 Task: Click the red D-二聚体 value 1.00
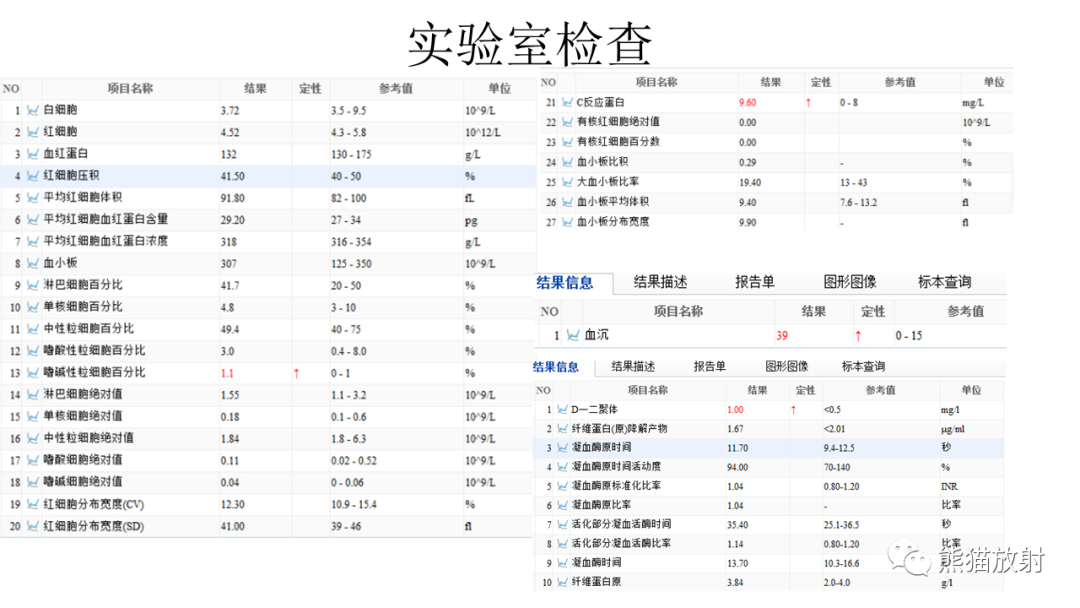(735, 410)
